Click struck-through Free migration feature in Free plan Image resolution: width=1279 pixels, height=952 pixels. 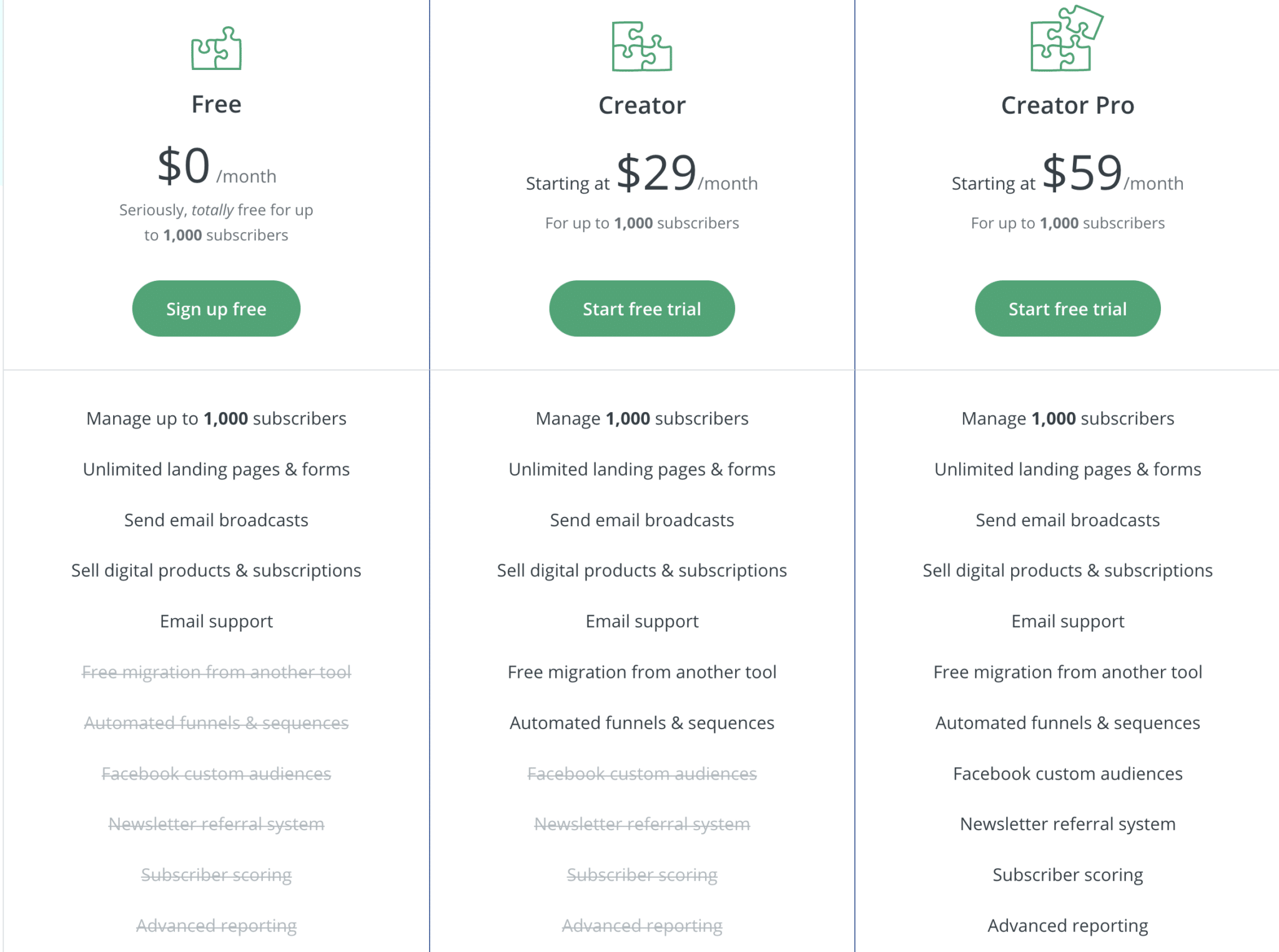(216, 672)
